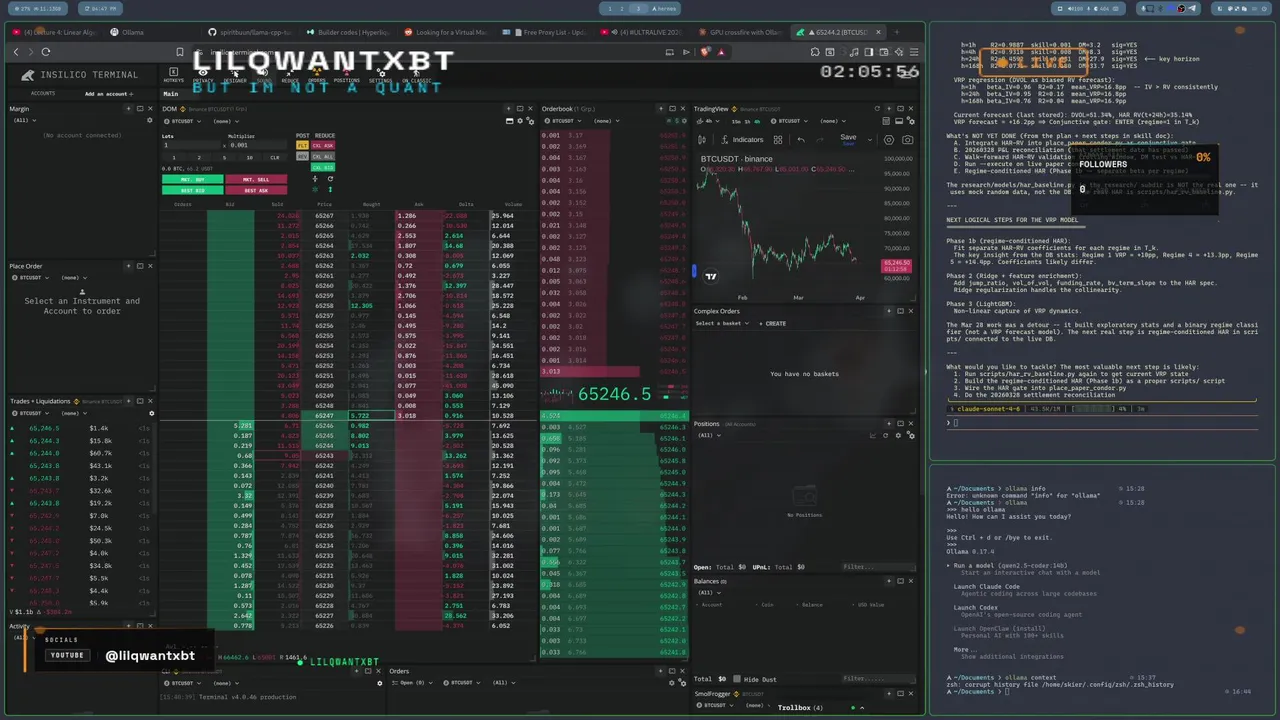Click the Positions icon in top toolbar

[x=346, y=72]
